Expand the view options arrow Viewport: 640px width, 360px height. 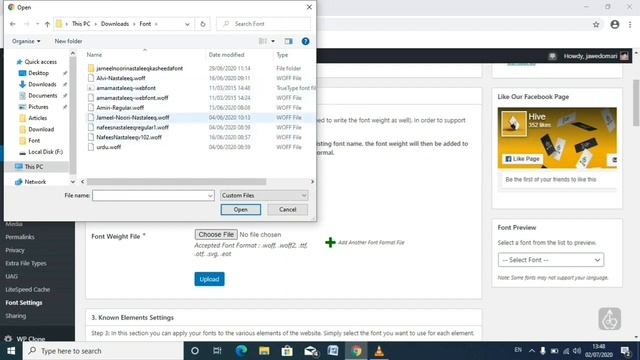click(x=273, y=41)
